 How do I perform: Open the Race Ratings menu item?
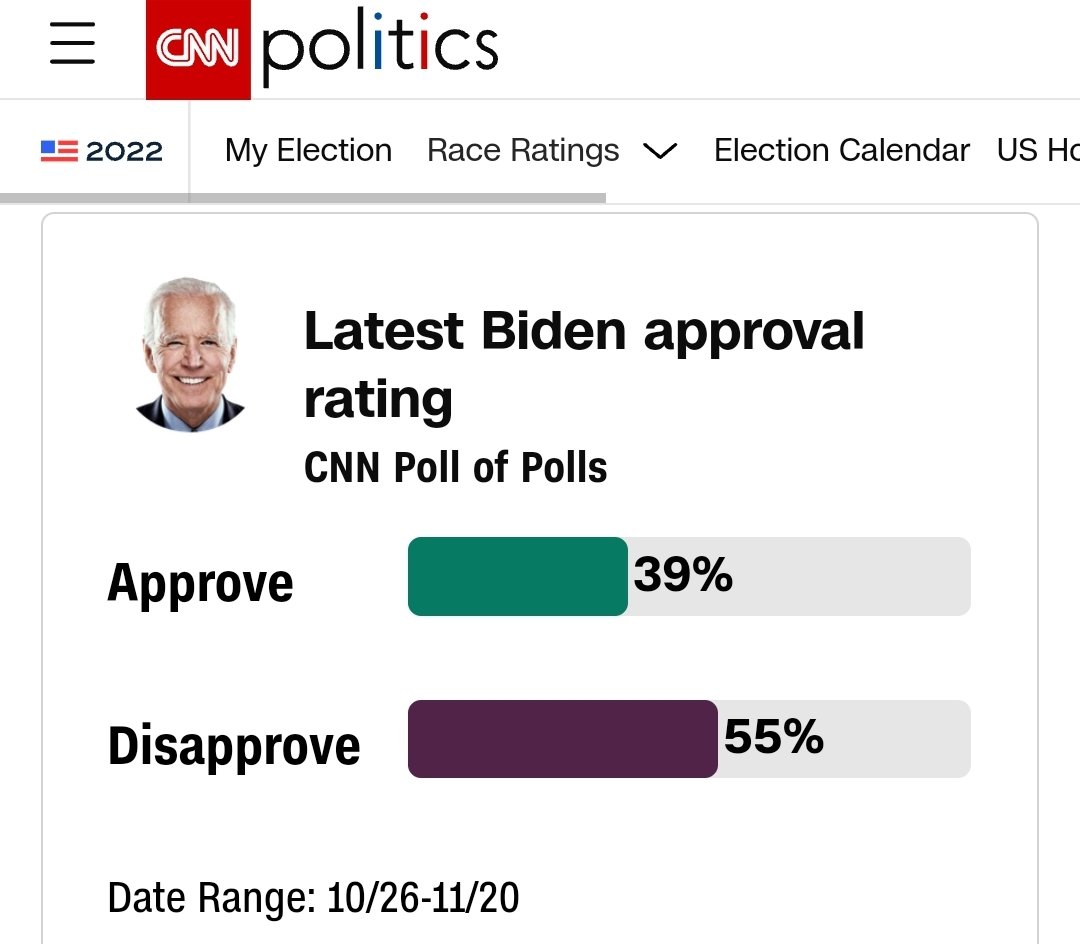pos(523,151)
